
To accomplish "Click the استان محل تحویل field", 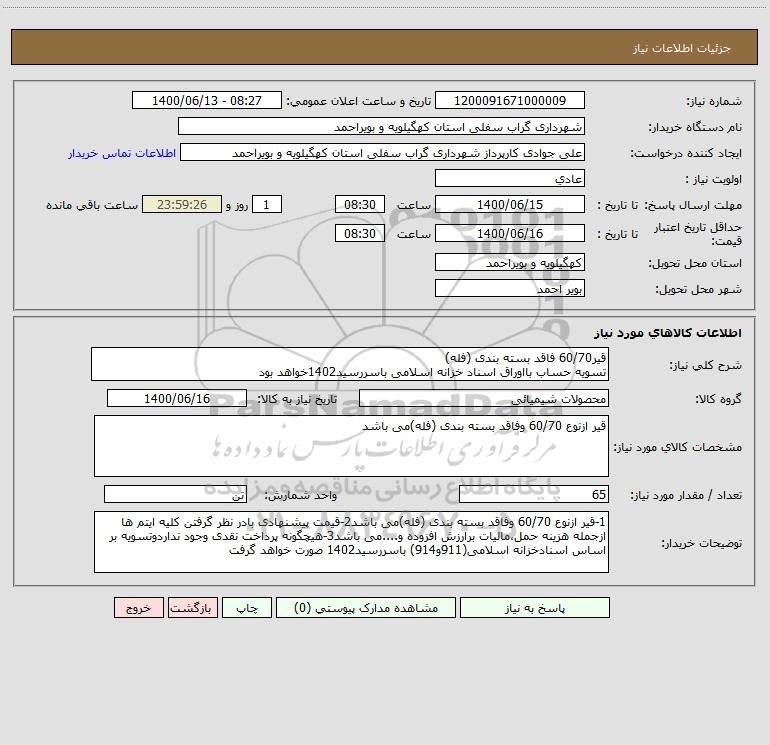I will 510,263.
